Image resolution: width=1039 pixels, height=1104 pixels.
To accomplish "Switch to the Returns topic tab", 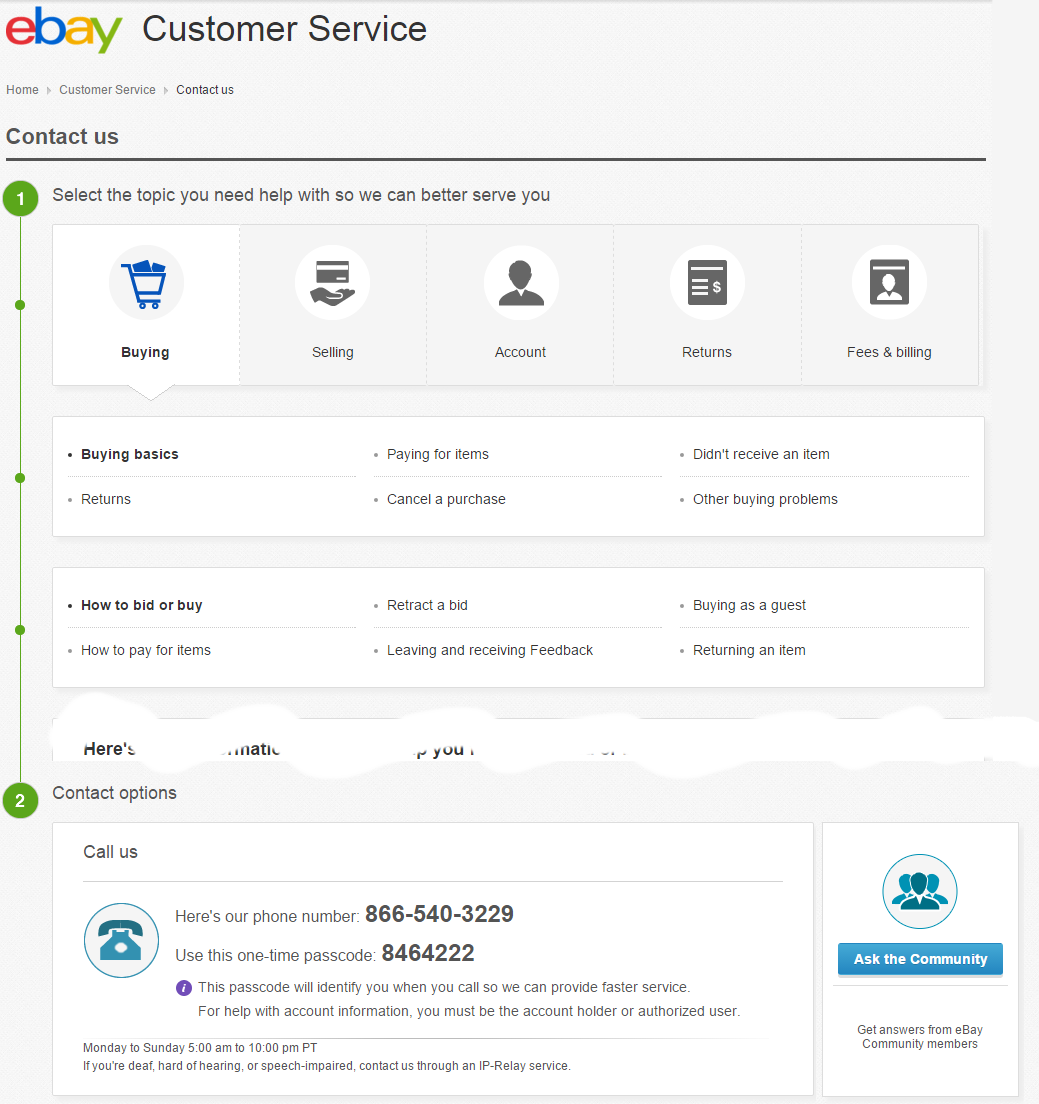I will click(x=707, y=305).
